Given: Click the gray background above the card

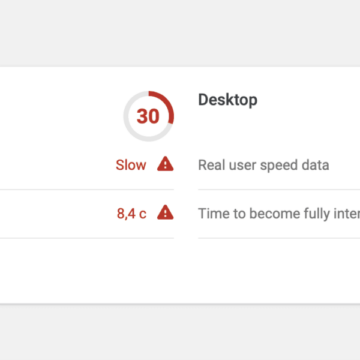Looking at the screenshot, I should 180,33.
